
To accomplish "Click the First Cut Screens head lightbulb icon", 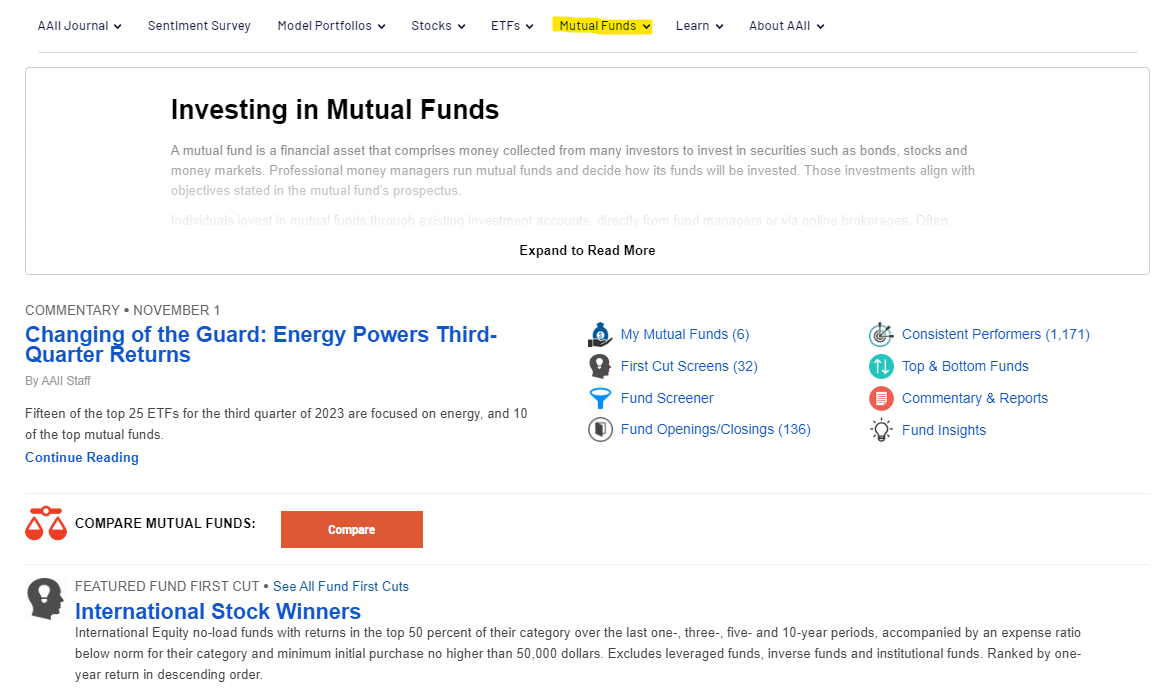I will click(600, 366).
